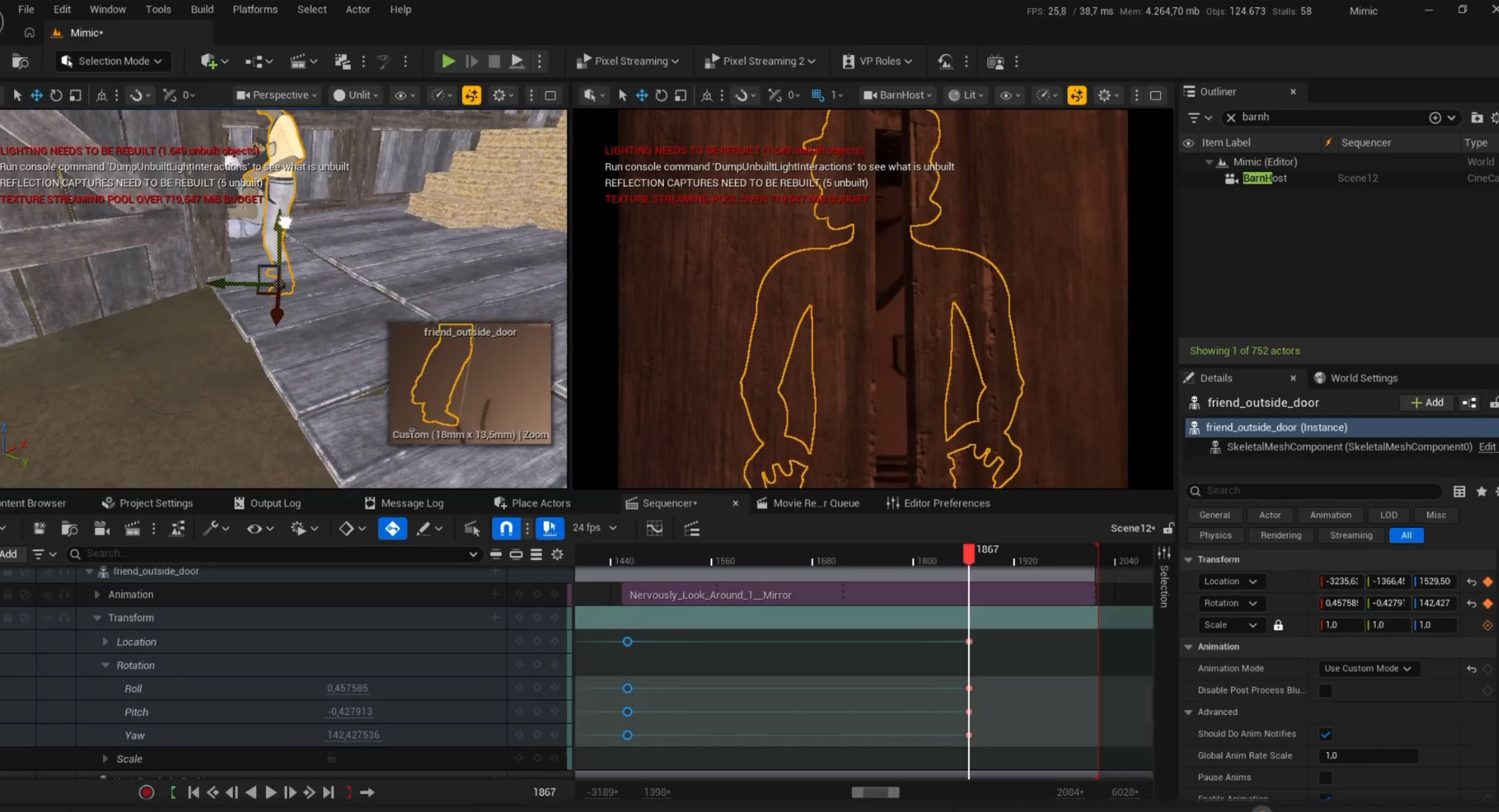
Task: Click the Stop simulation button in main toolbar
Action: [x=494, y=62]
